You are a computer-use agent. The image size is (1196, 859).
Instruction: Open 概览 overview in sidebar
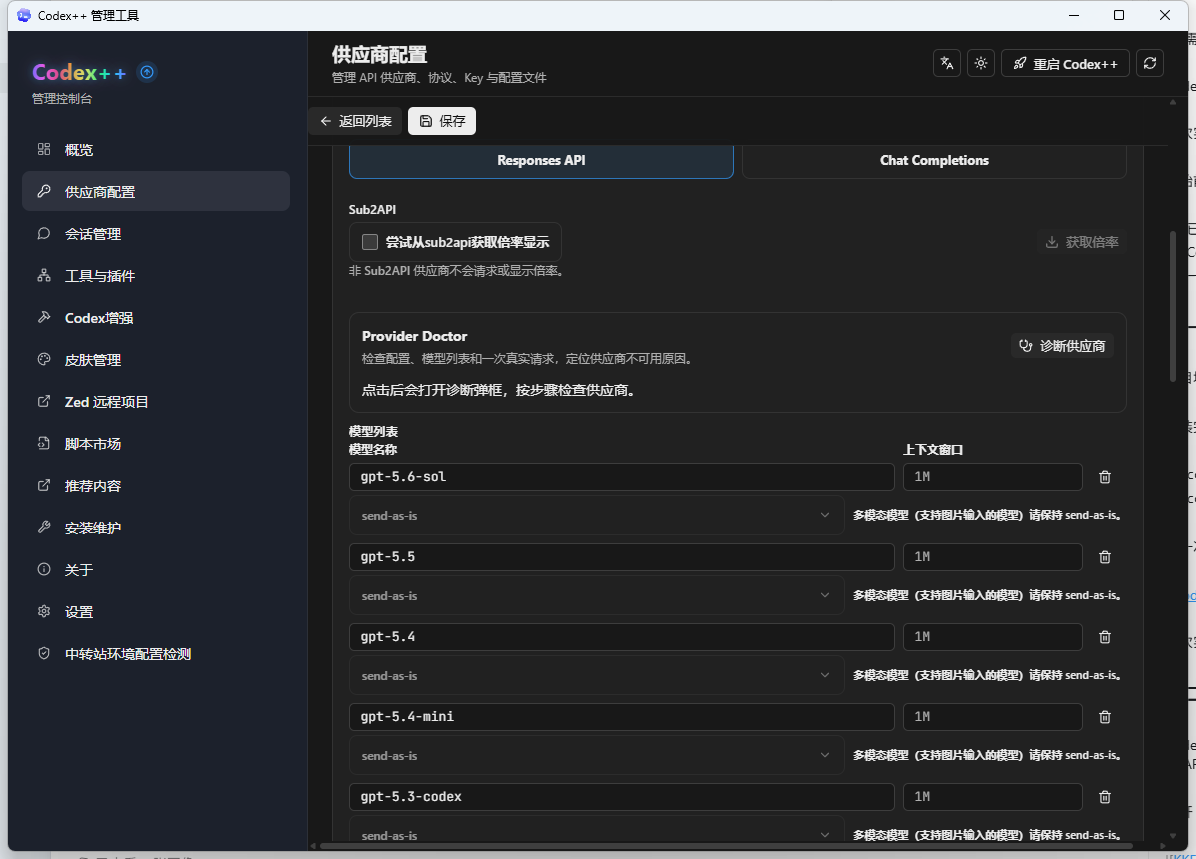tap(156, 150)
